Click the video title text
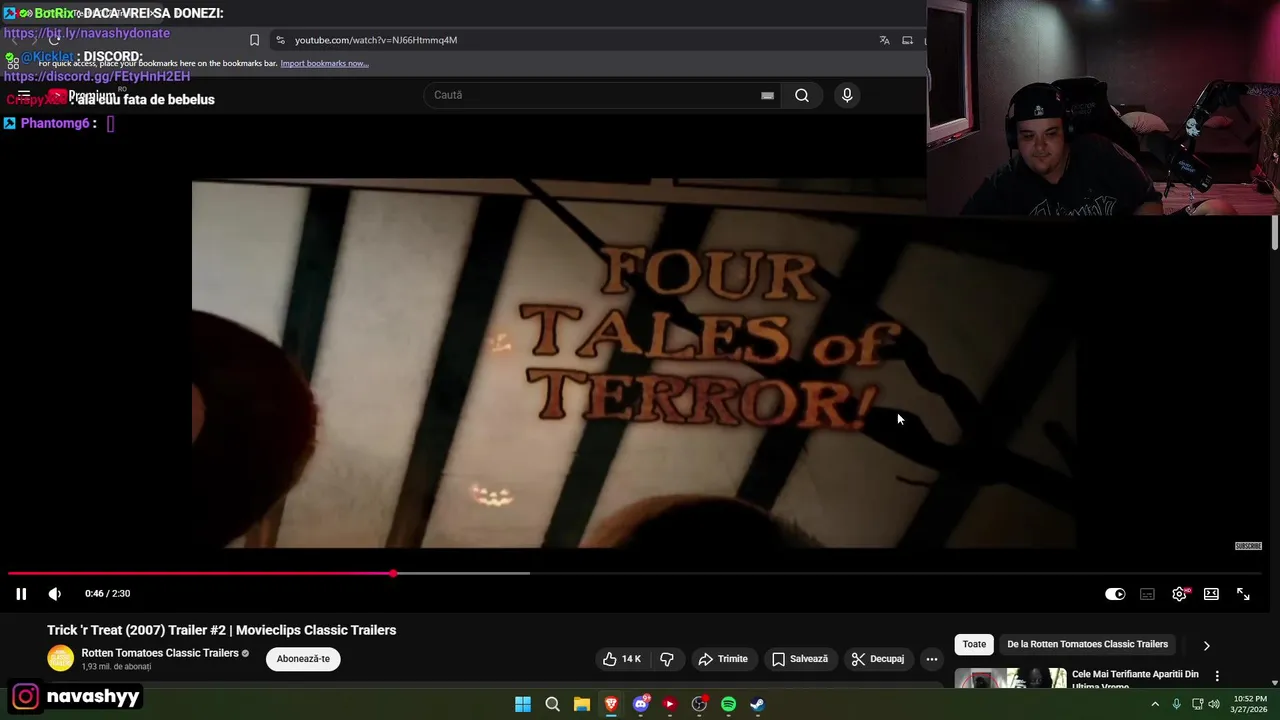1280x720 pixels. pos(221,630)
